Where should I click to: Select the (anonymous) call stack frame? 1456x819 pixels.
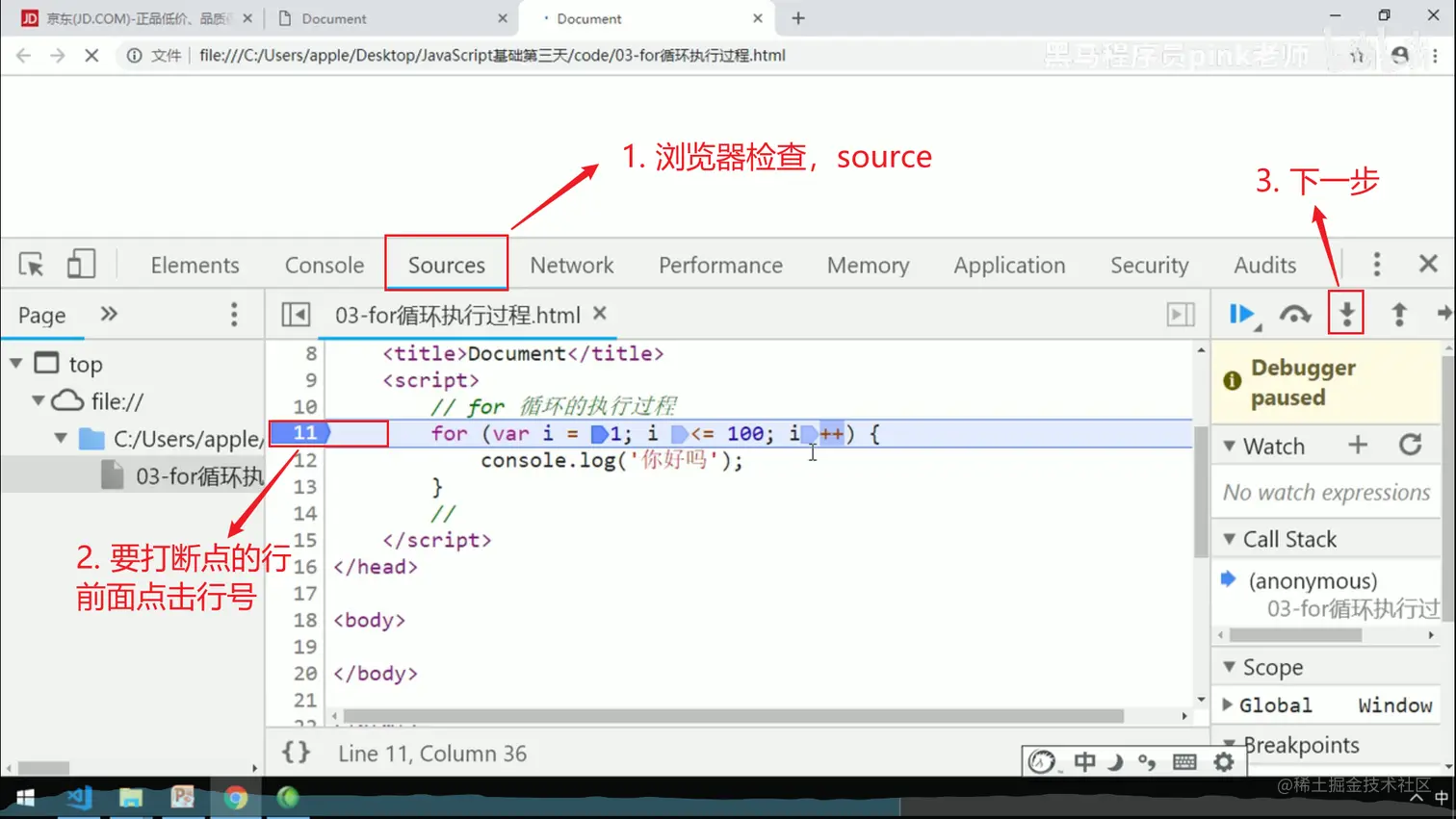point(1313,580)
